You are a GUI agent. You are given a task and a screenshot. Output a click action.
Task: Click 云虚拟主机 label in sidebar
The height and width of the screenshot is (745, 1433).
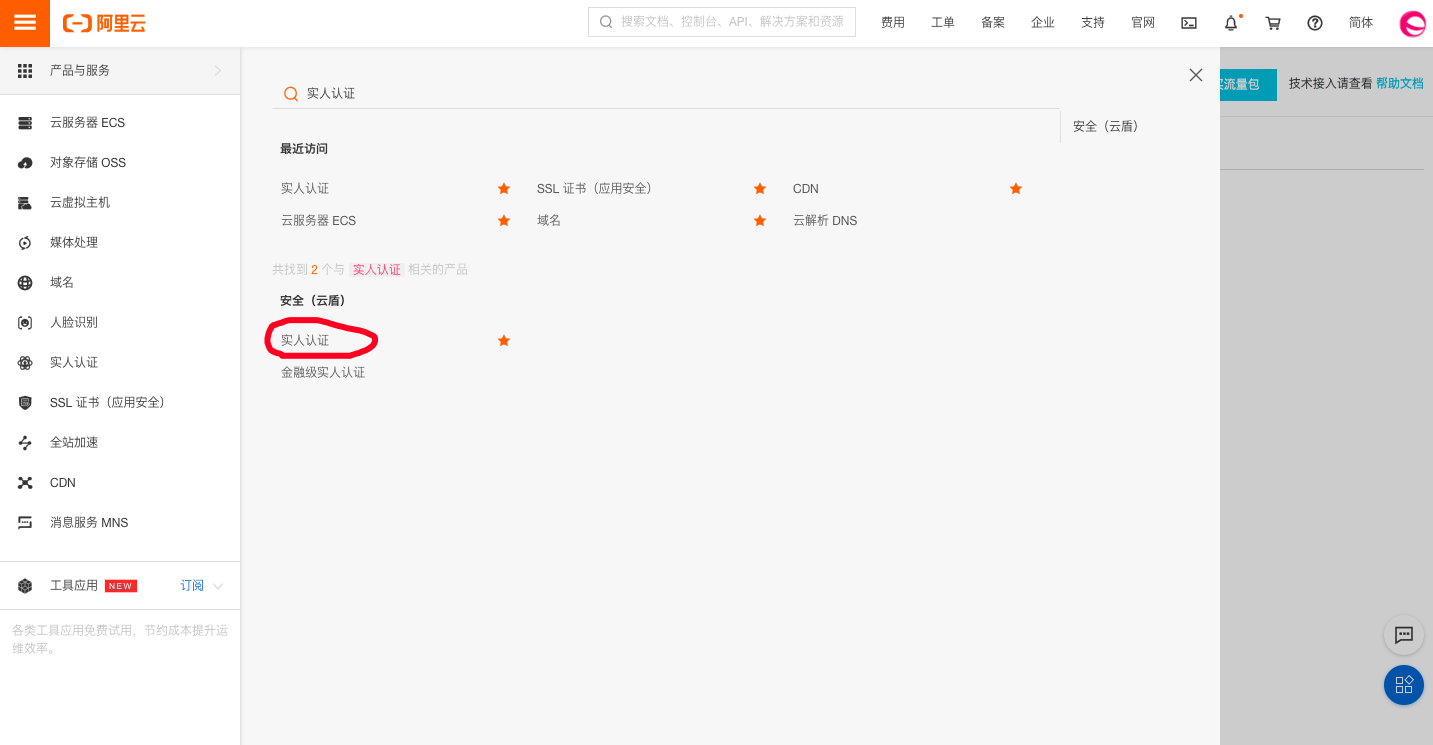tap(80, 203)
